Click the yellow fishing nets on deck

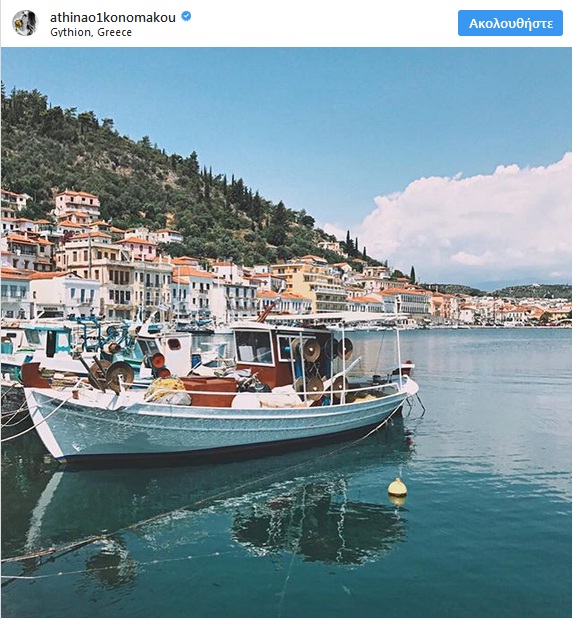coord(166,388)
